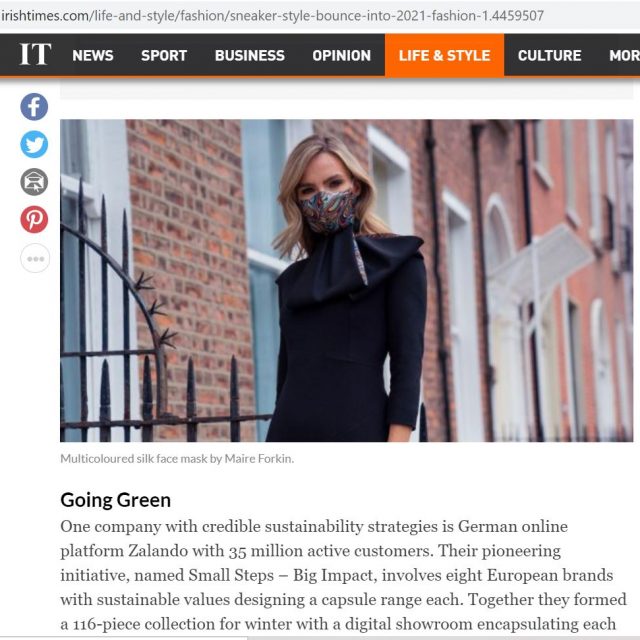Pin article to Pinterest
This screenshot has width=640, height=640.
pos(34,220)
